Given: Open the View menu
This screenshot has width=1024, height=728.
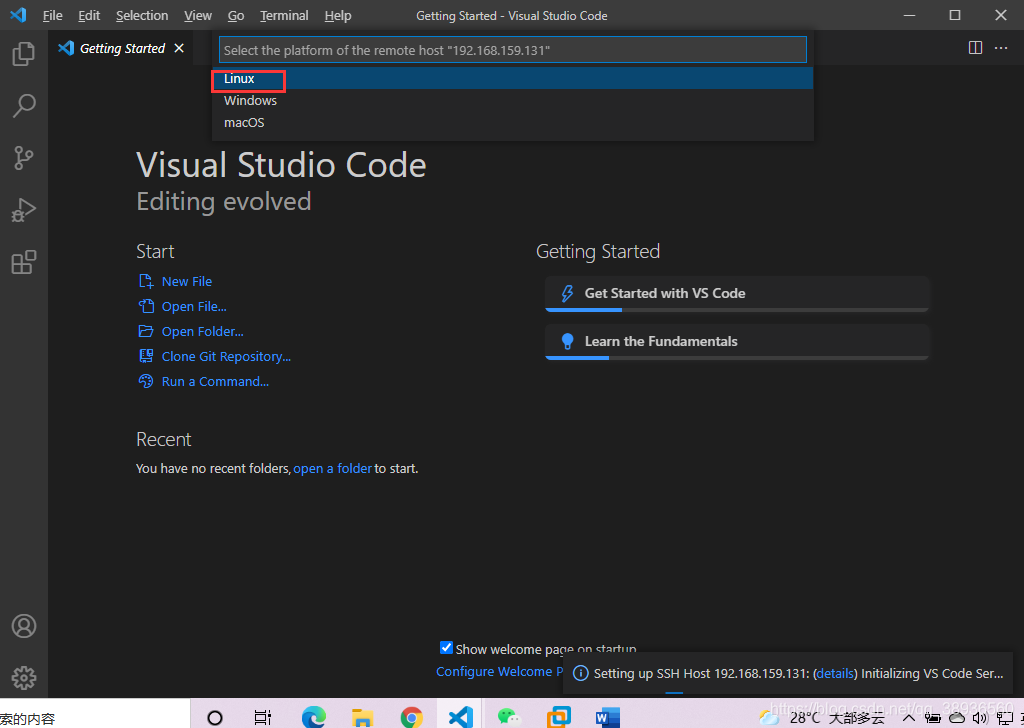Looking at the screenshot, I should tap(197, 15).
